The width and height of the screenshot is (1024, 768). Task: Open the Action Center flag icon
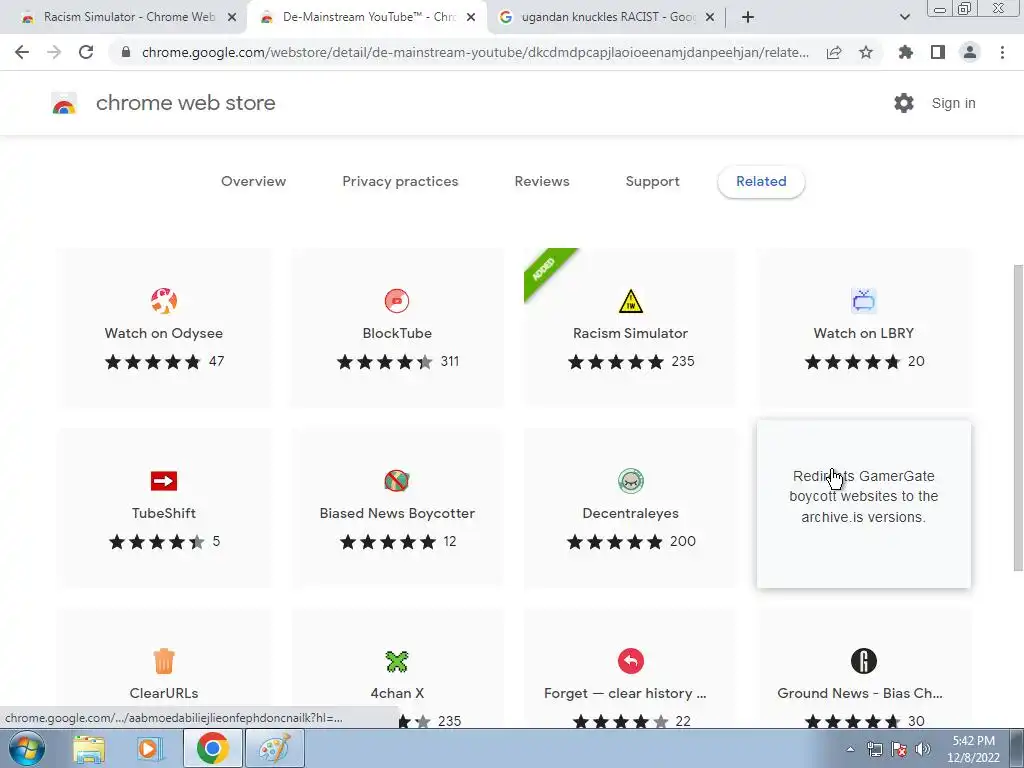(x=899, y=749)
